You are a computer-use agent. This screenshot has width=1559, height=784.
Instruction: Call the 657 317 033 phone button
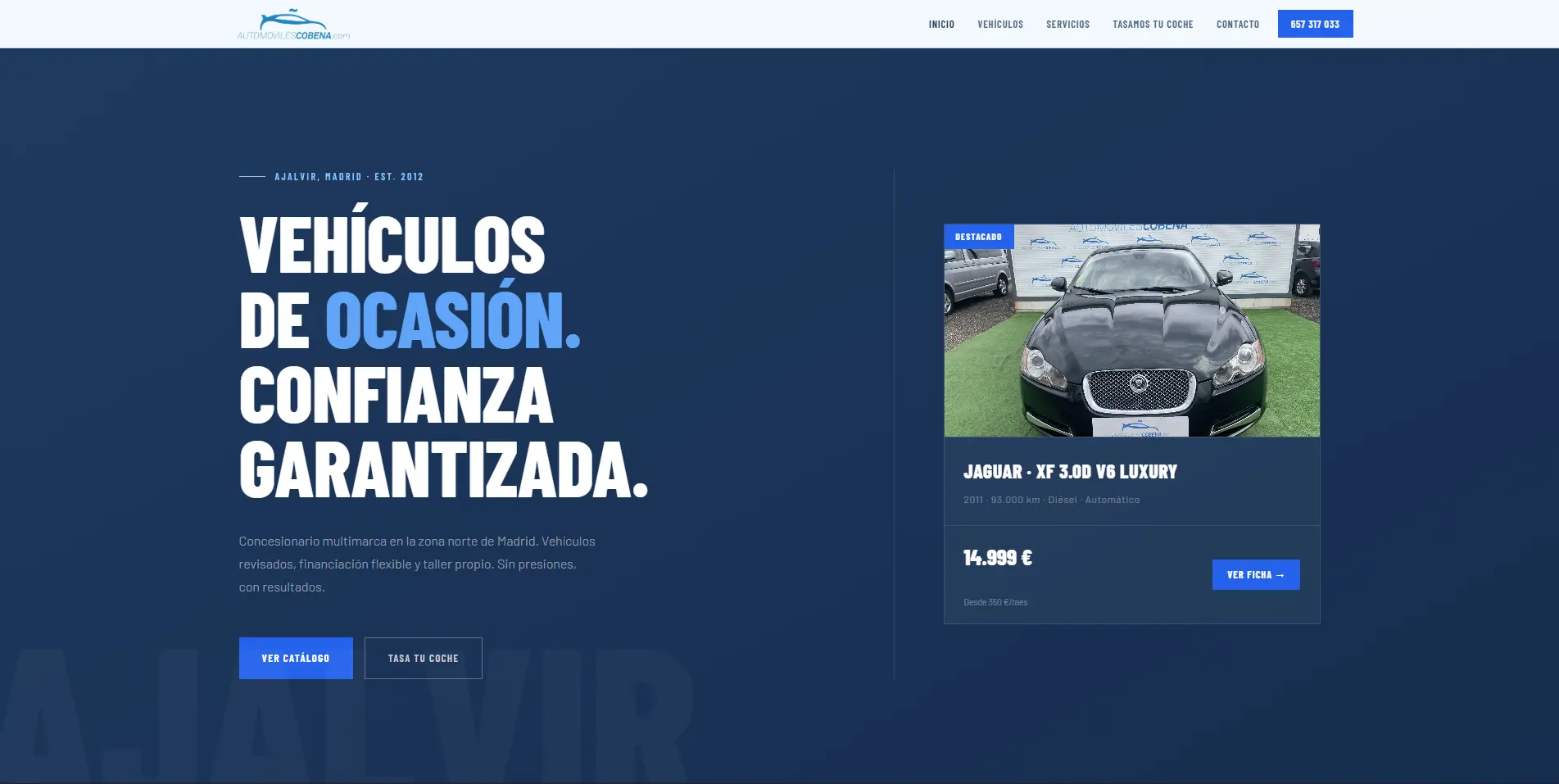pos(1315,24)
